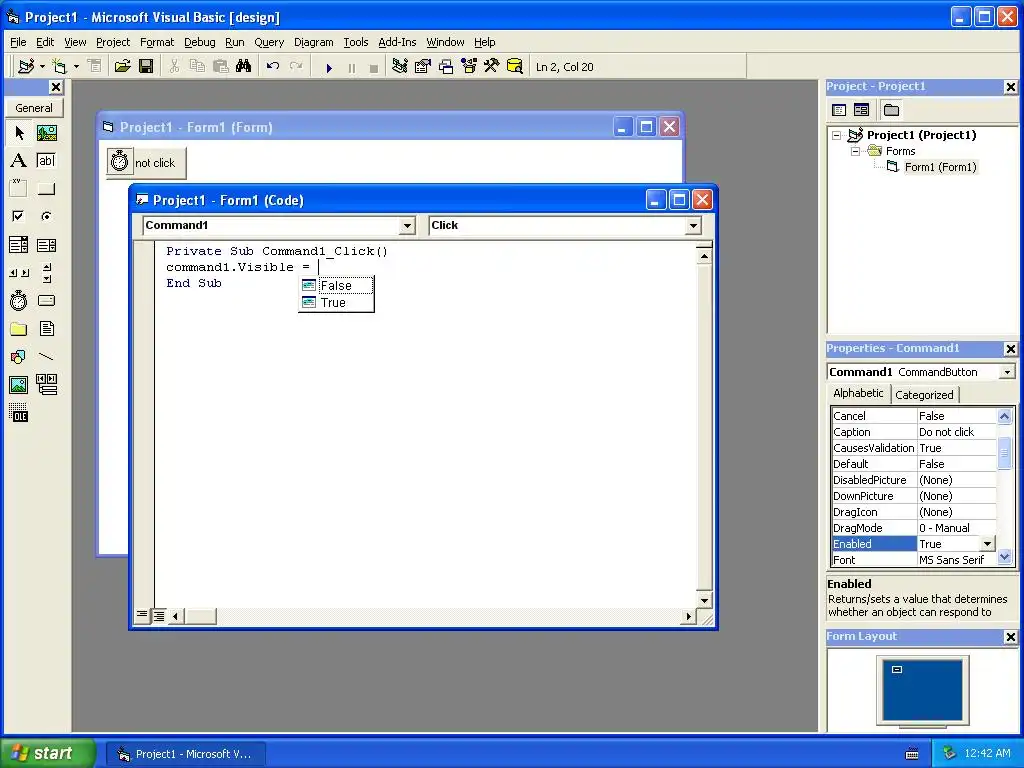Select the ListBox tool in toolbox
The height and width of the screenshot is (768, 1024).
click(x=46, y=245)
